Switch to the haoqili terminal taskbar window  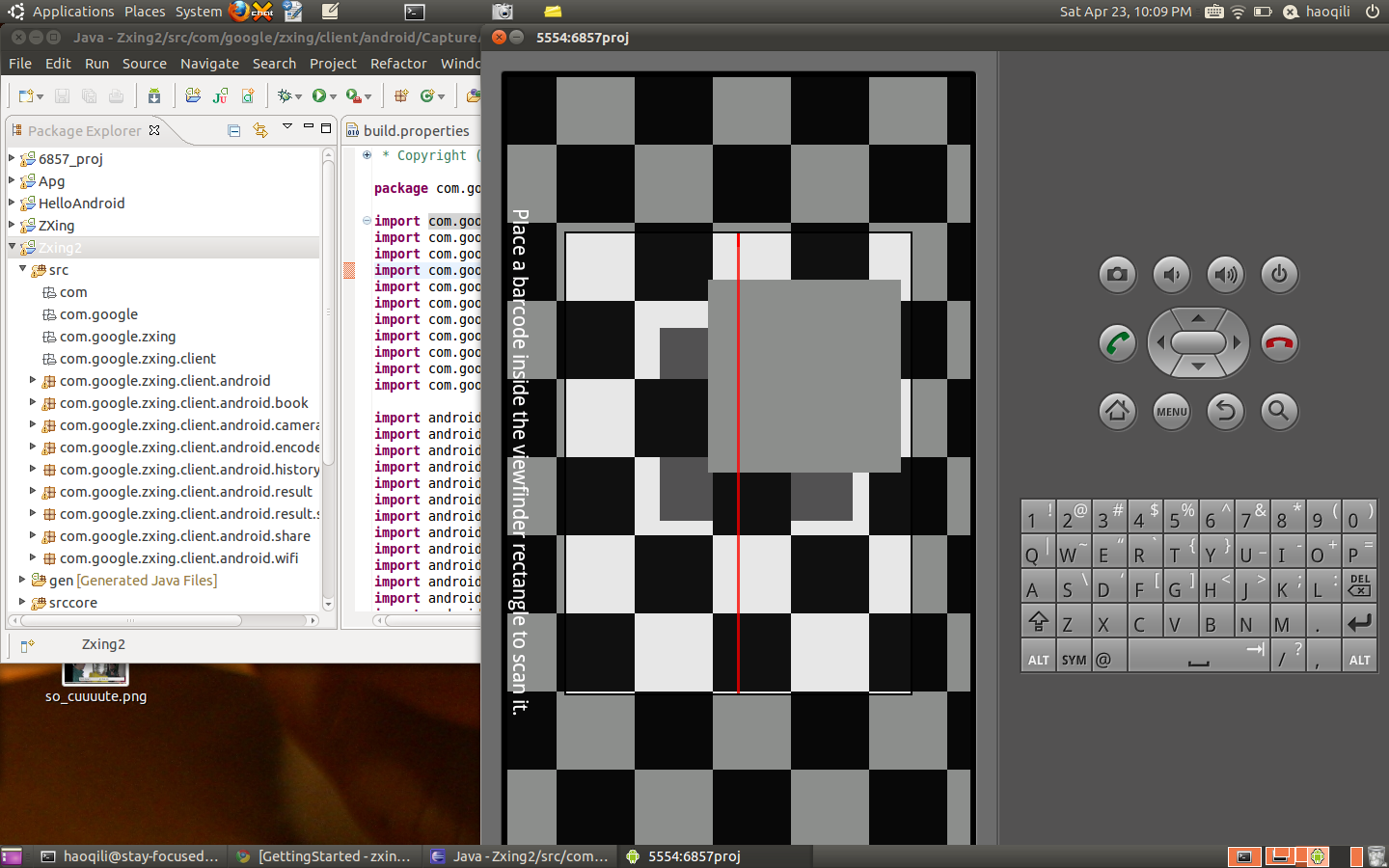130,856
